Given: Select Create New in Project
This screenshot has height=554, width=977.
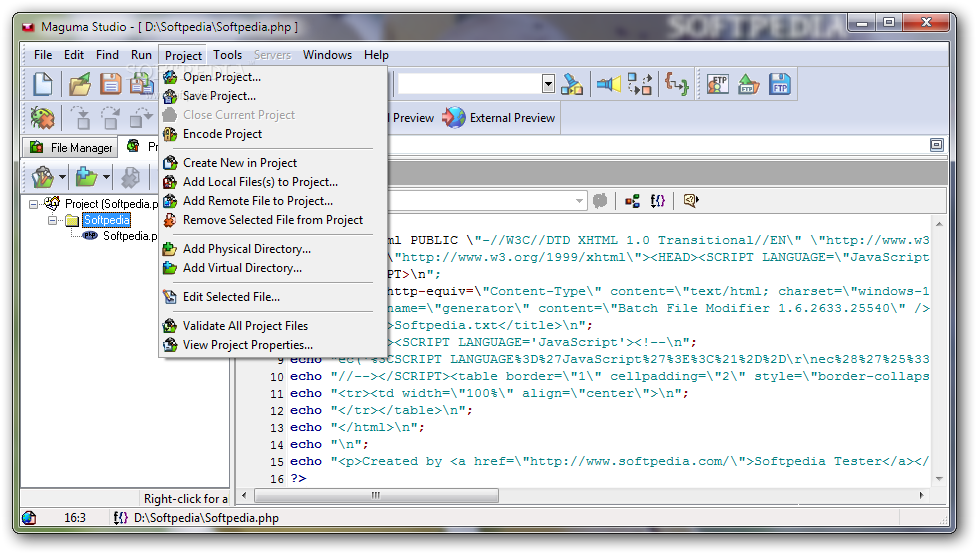Looking at the screenshot, I should pos(273,163).
